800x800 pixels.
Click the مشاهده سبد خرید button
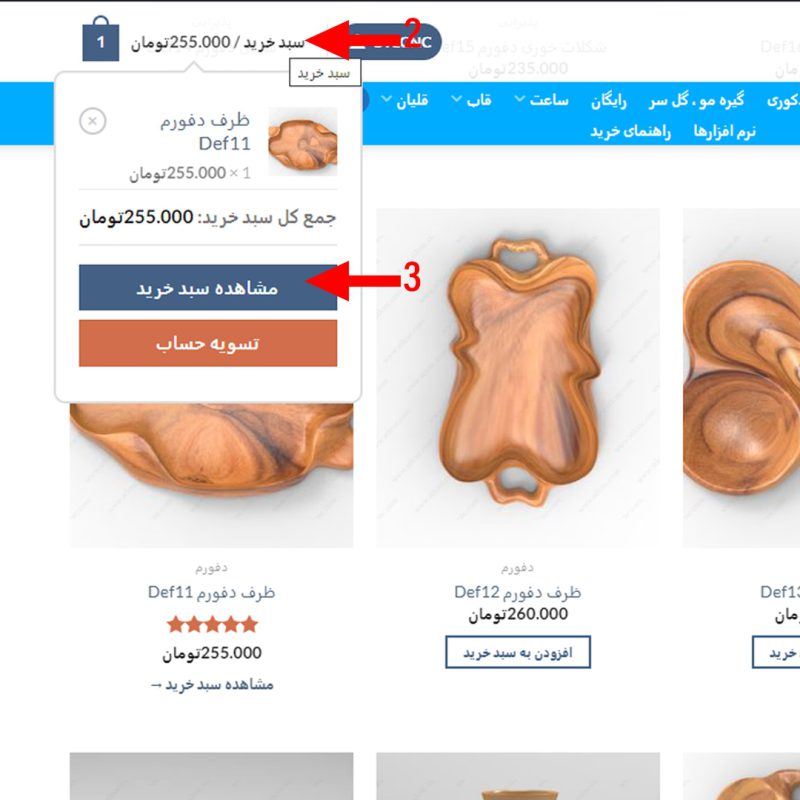[208, 287]
